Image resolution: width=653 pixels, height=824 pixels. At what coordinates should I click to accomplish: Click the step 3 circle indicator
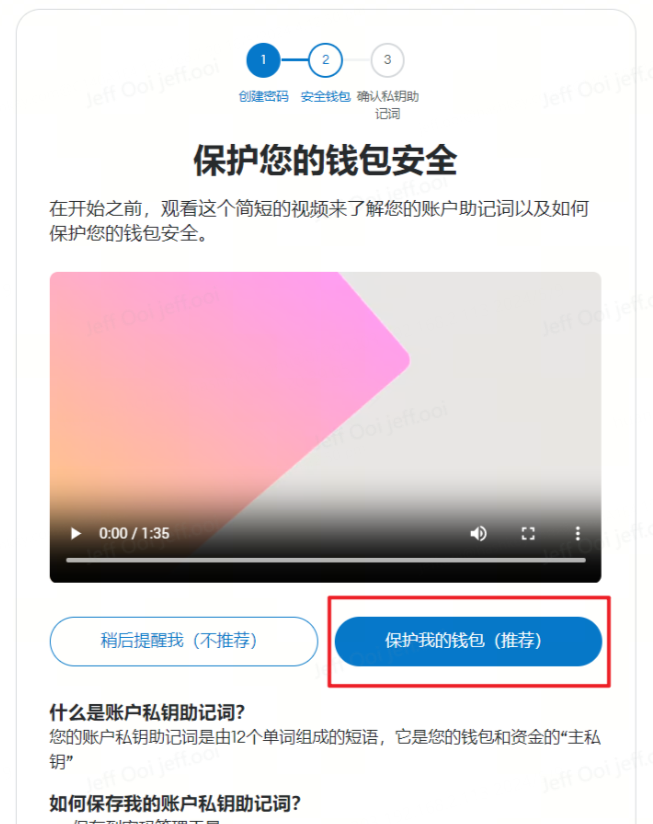click(x=387, y=60)
